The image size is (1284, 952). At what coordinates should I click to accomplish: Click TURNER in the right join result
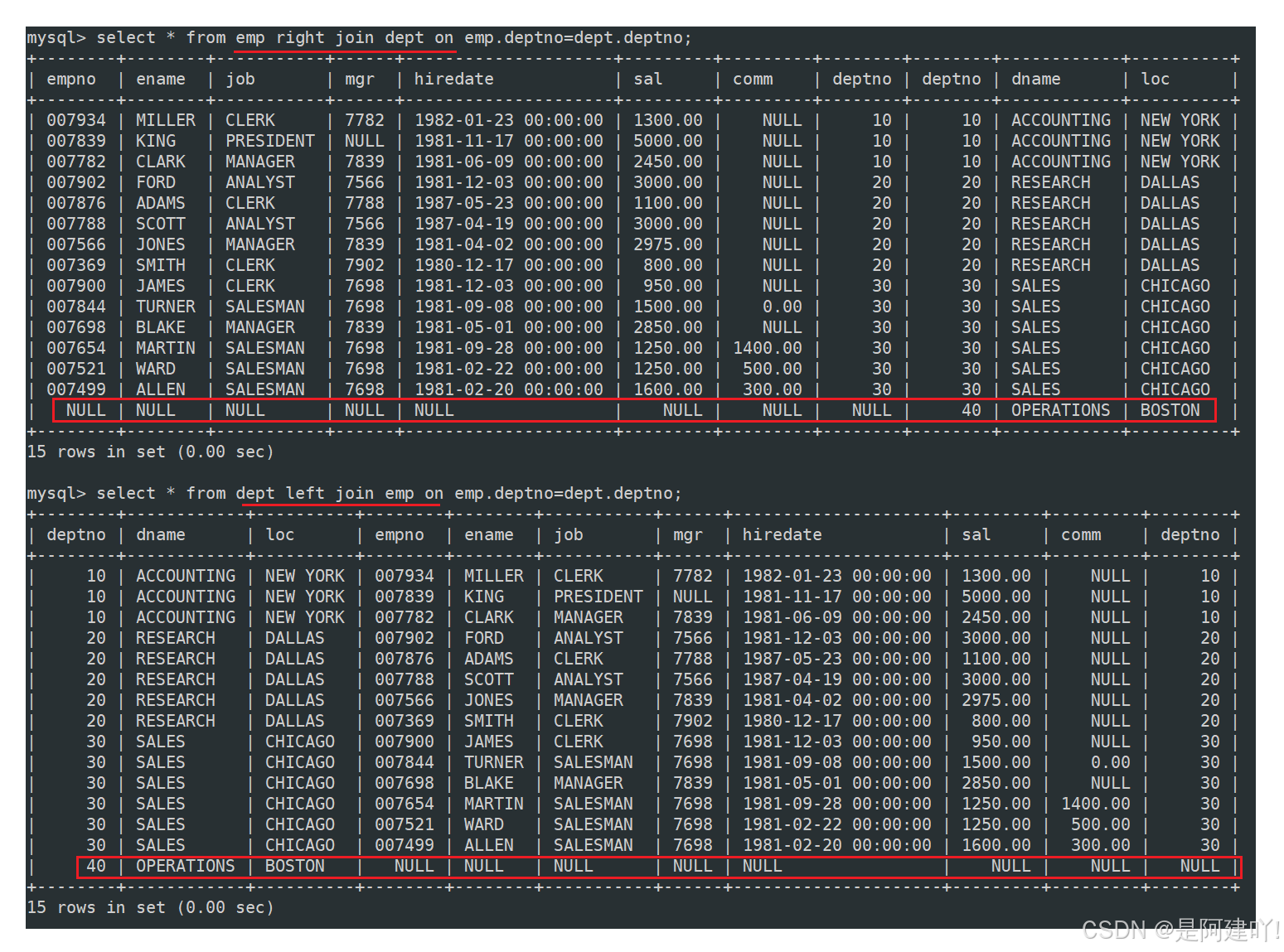click(x=166, y=307)
